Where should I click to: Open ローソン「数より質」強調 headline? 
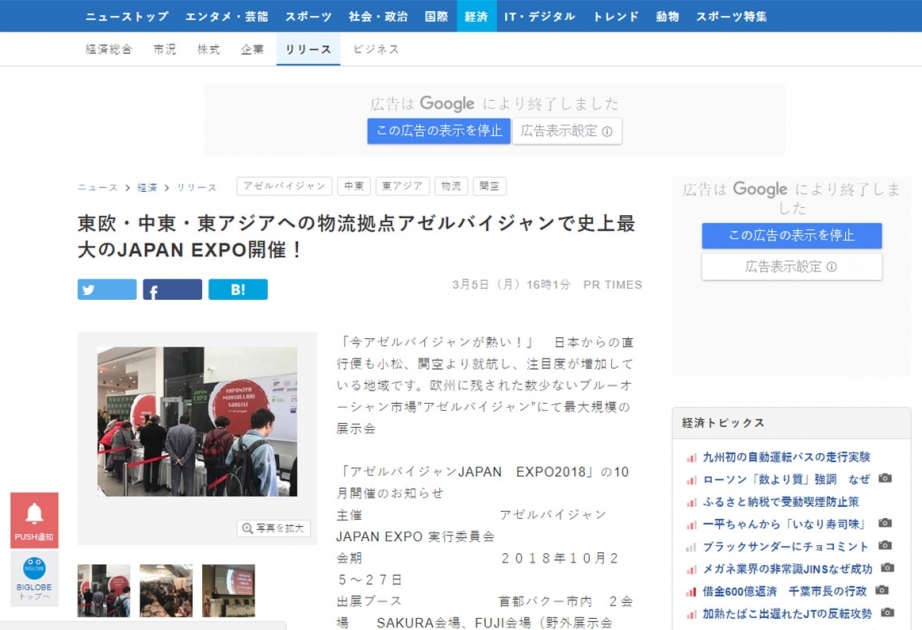[786, 479]
